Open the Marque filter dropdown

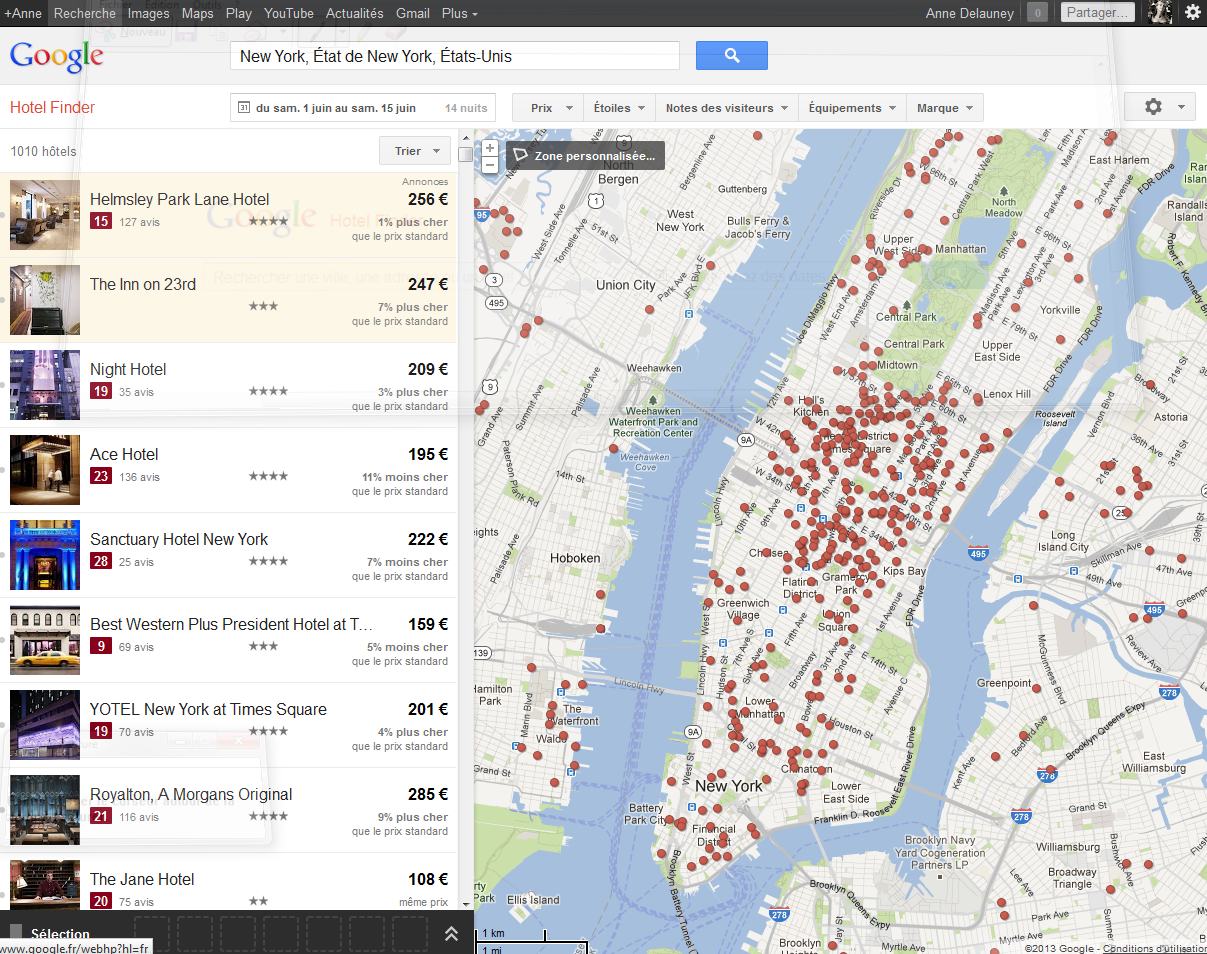(945, 108)
